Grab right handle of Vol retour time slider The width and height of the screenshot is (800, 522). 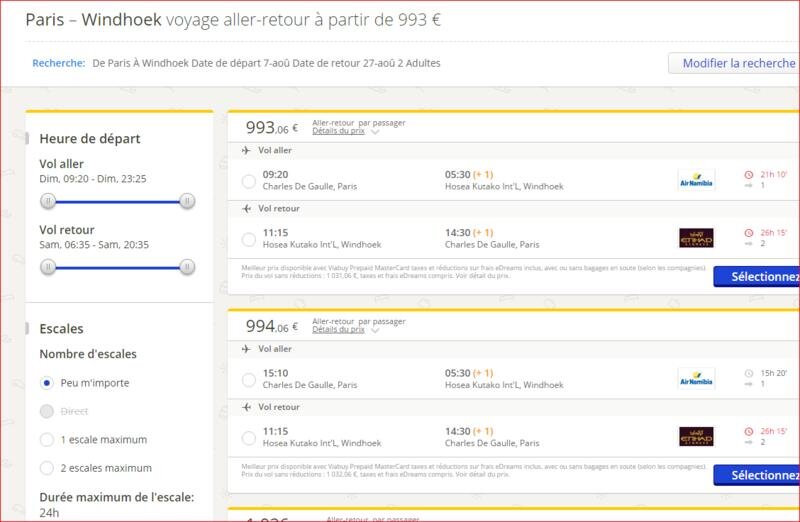coord(187,267)
